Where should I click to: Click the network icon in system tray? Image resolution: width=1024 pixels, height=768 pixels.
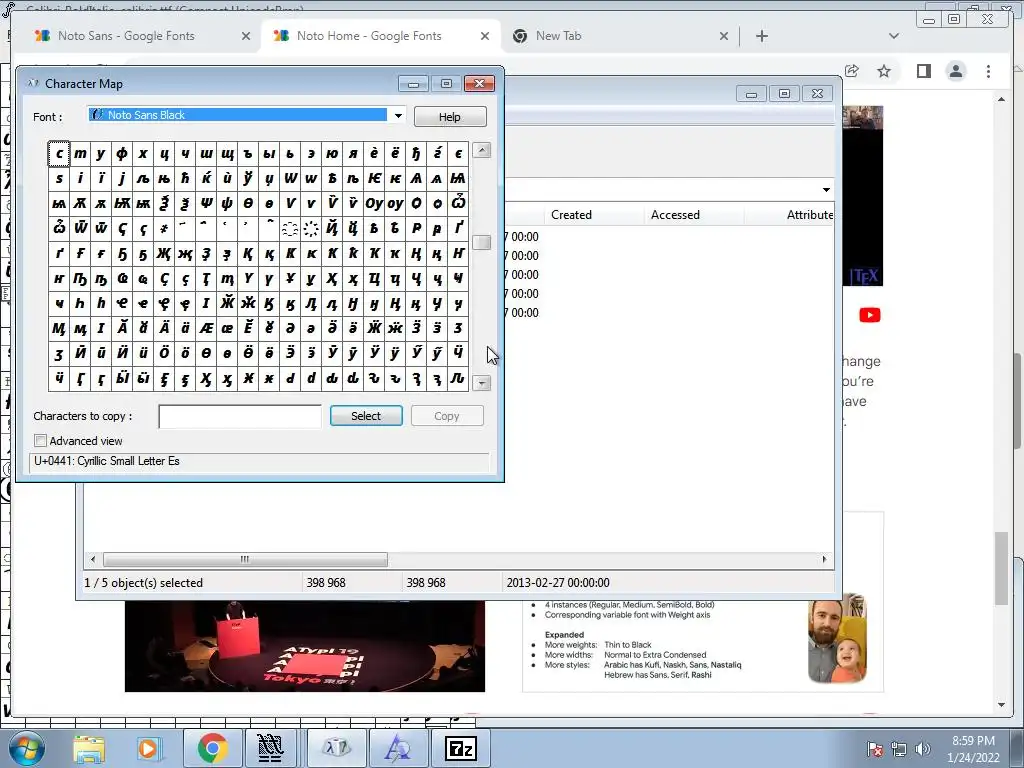click(899, 749)
